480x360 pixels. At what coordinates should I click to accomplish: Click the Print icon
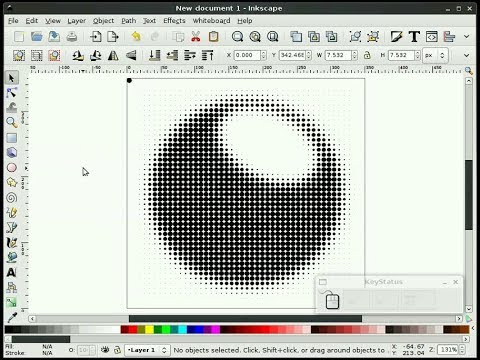[72, 36]
